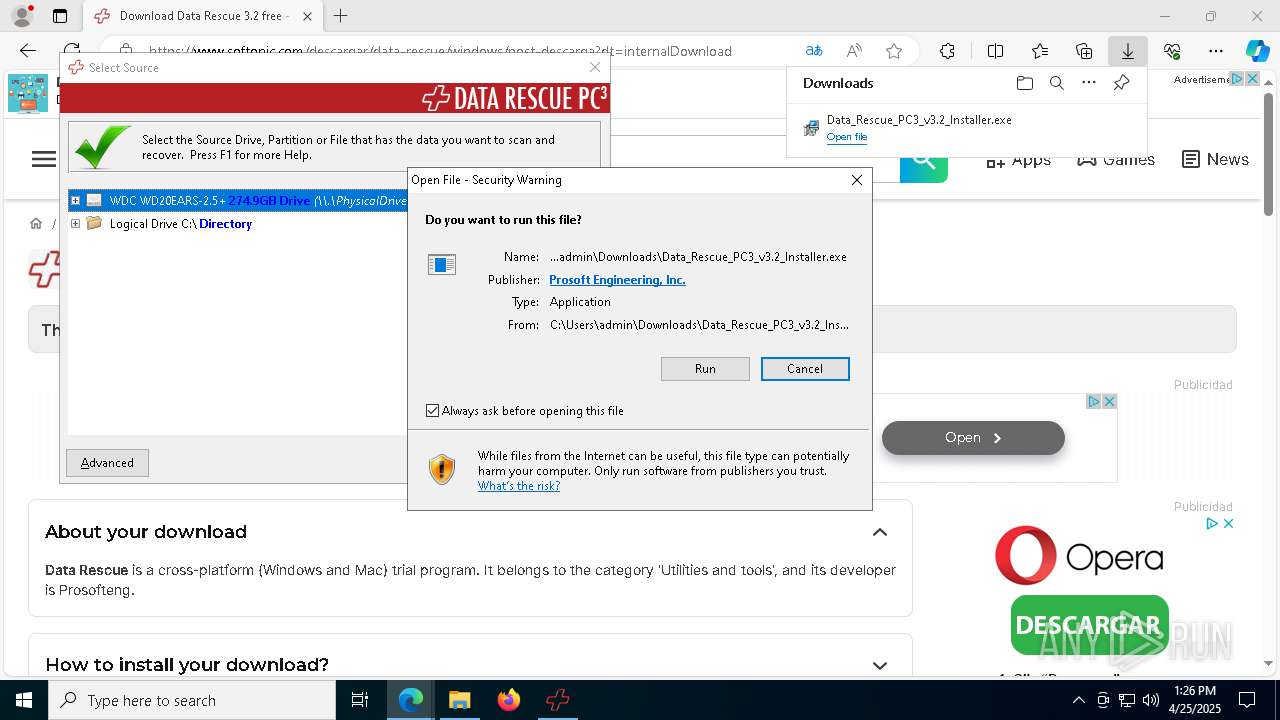Close the Opera advertisement with X
The image size is (1280, 720).
[1229, 523]
